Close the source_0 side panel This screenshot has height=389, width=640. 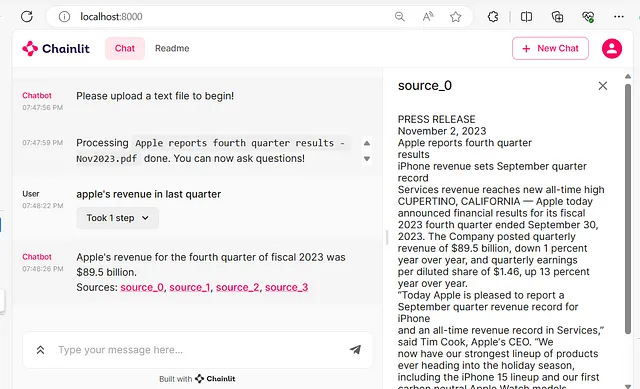603,86
